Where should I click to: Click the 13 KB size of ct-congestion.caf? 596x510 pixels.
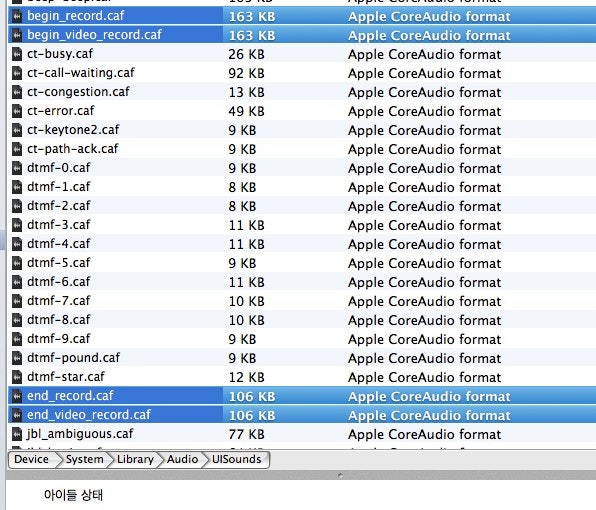(x=246, y=92)
